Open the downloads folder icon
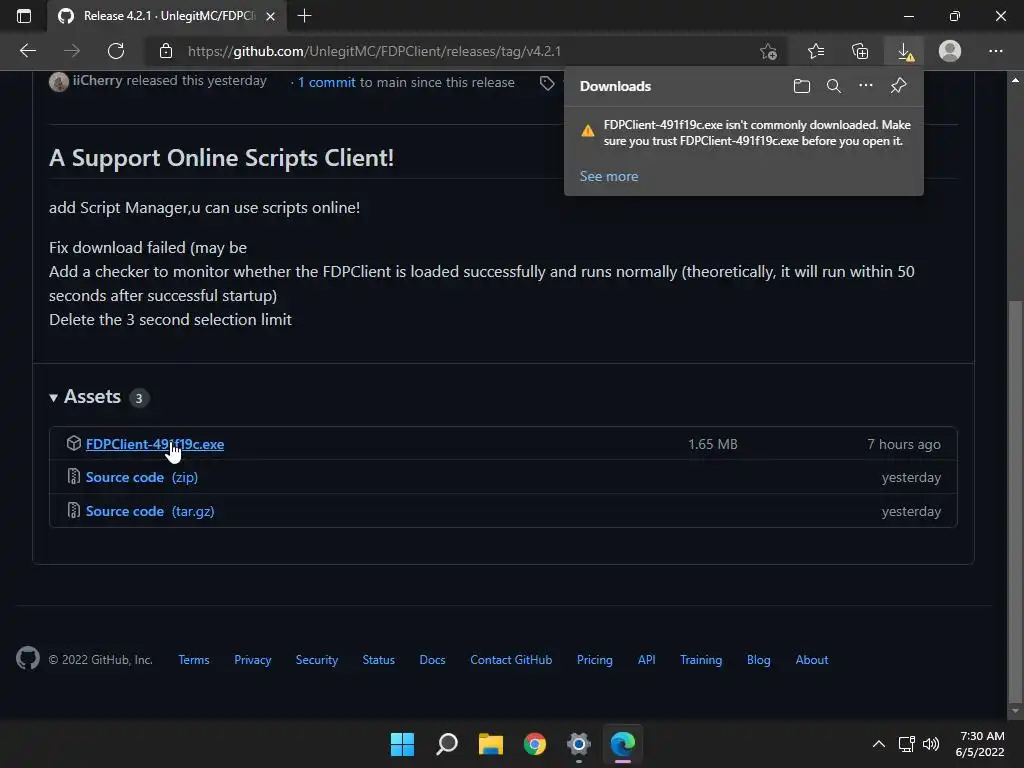Screen dimensions: 1024x768 [x=802, y=86]
